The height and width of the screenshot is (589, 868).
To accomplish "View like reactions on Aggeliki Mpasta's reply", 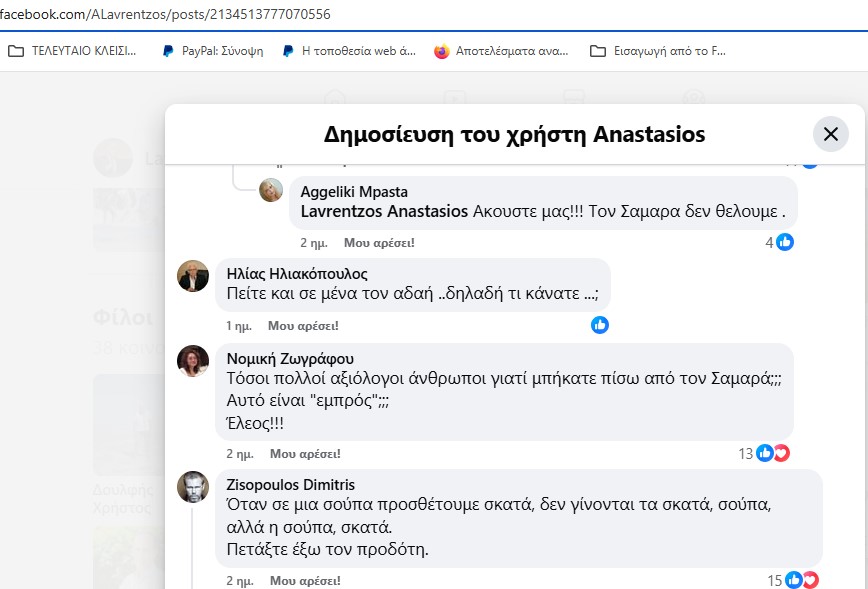I will point(779,242).
